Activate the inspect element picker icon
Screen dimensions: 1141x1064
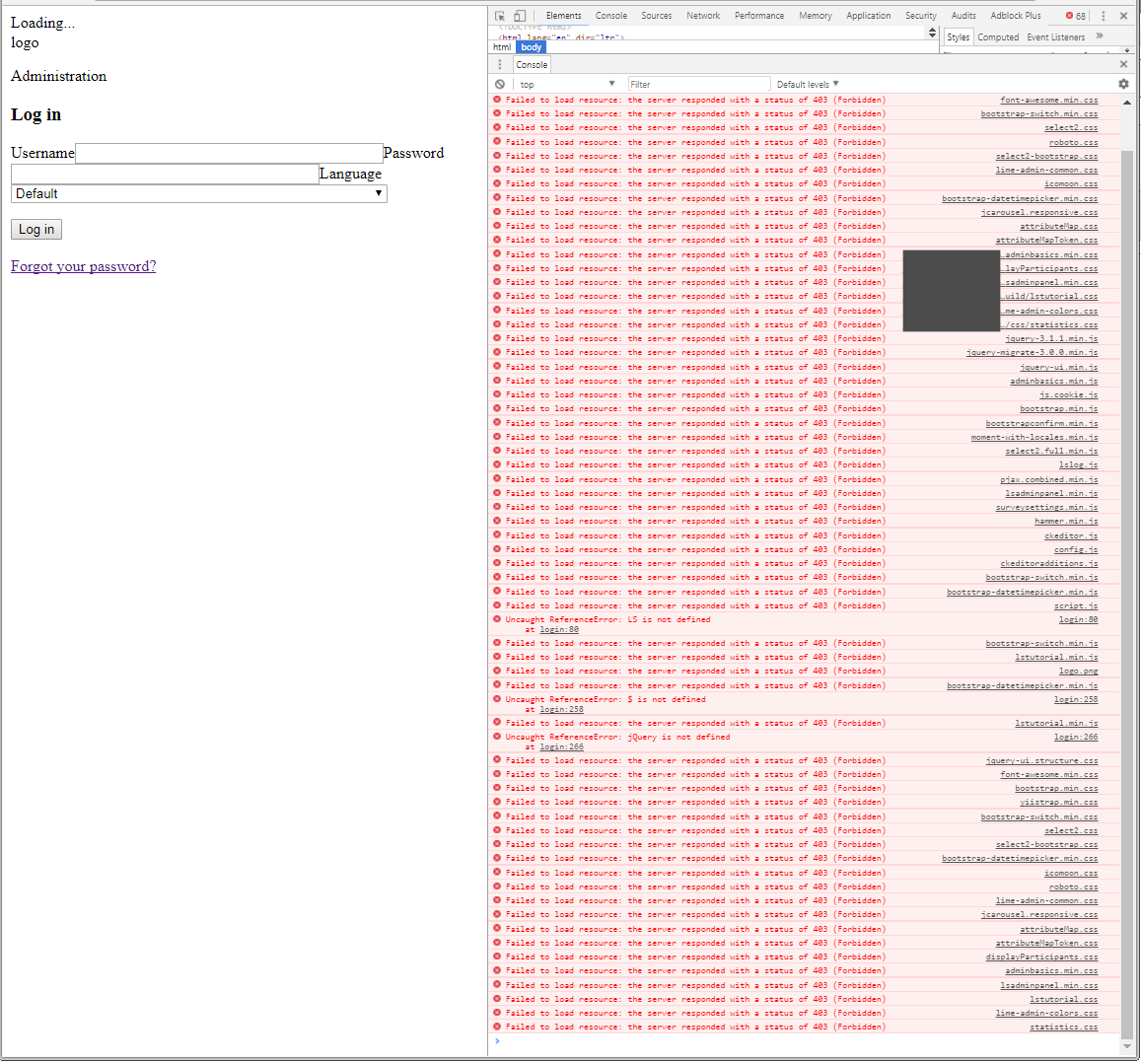500,16
